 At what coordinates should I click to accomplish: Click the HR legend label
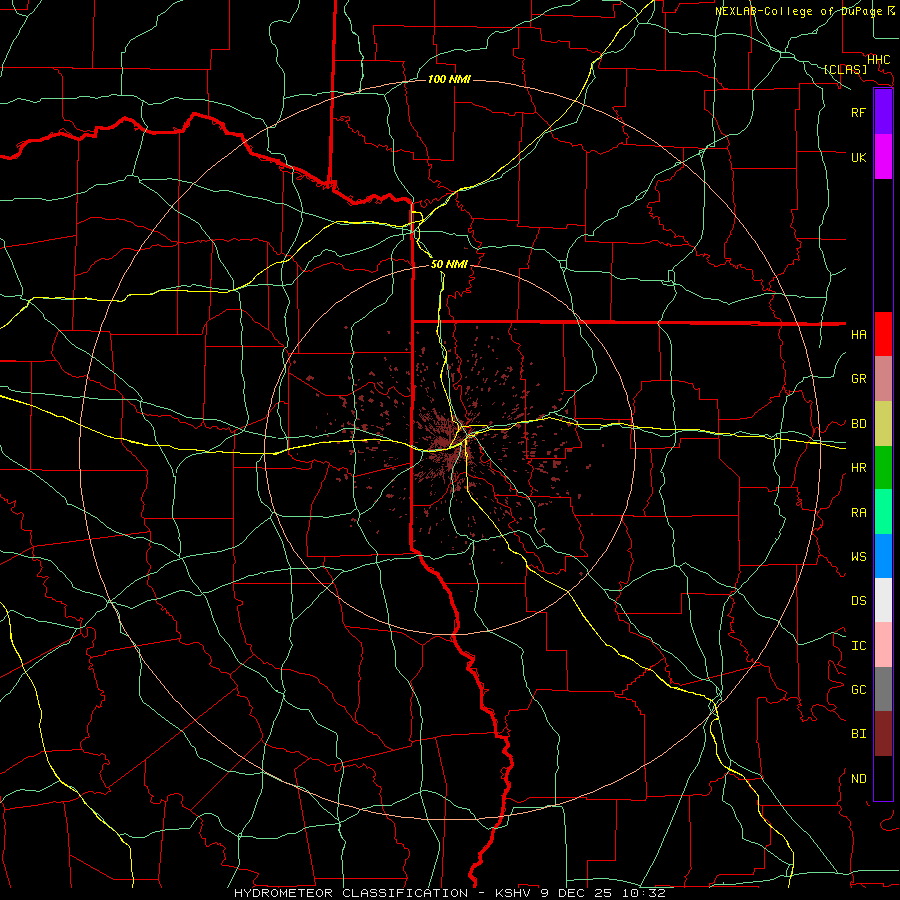coord(858,468)
